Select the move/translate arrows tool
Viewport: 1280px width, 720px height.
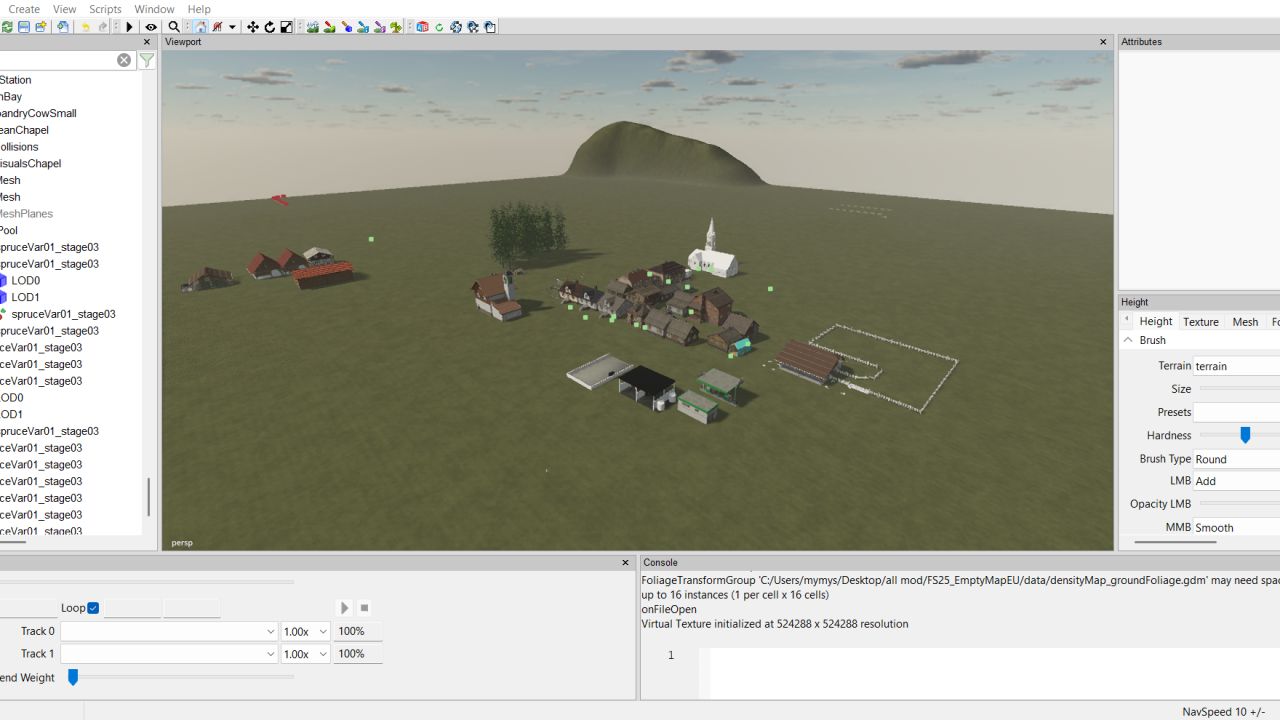coord(253,27)
